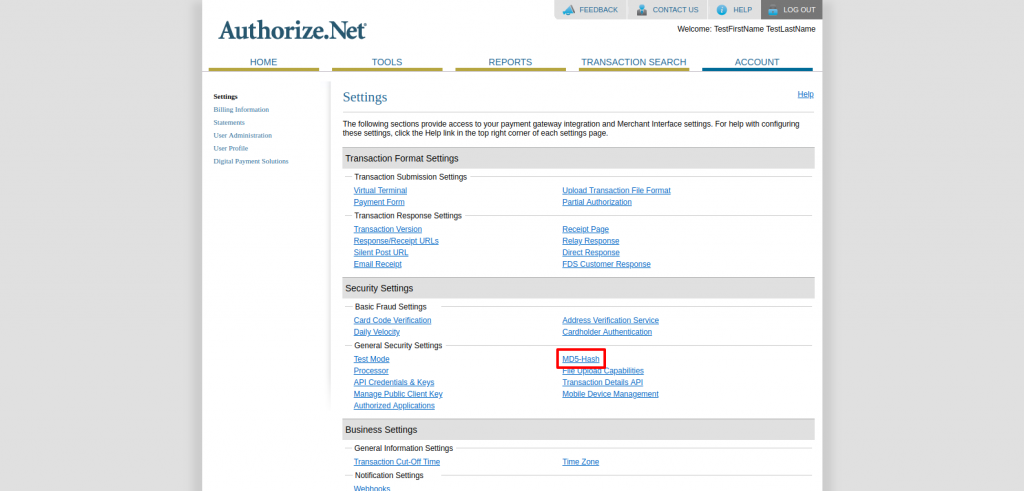Open Manage Public Client Key link
1024x491 pixels.
pyautogui.click(x=398, y=394)
